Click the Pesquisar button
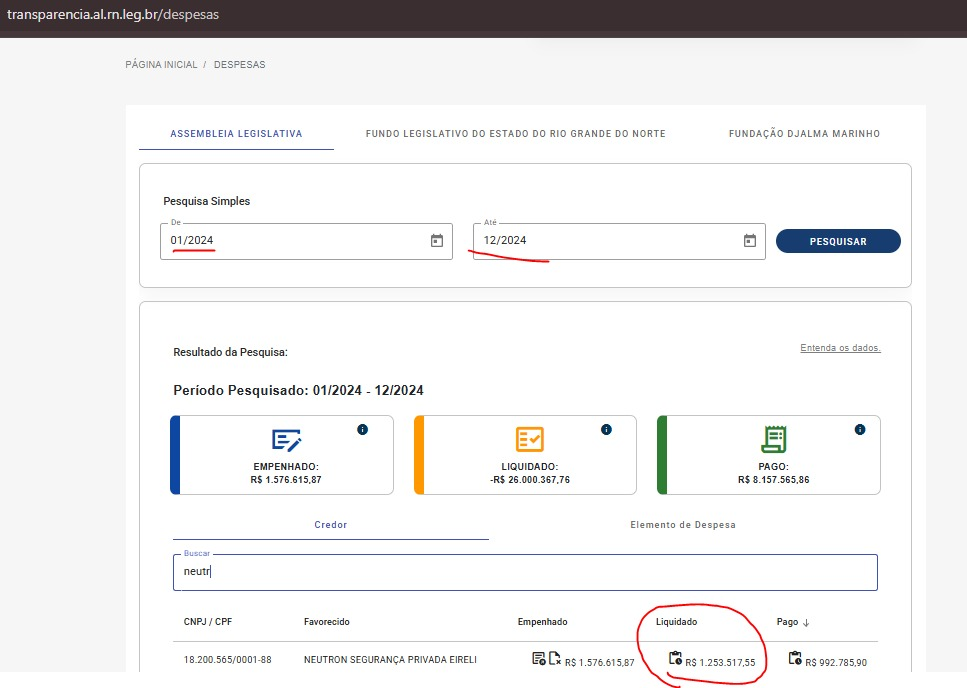The height and width of the screenshot is (688, 967). (x=838, y=241)
